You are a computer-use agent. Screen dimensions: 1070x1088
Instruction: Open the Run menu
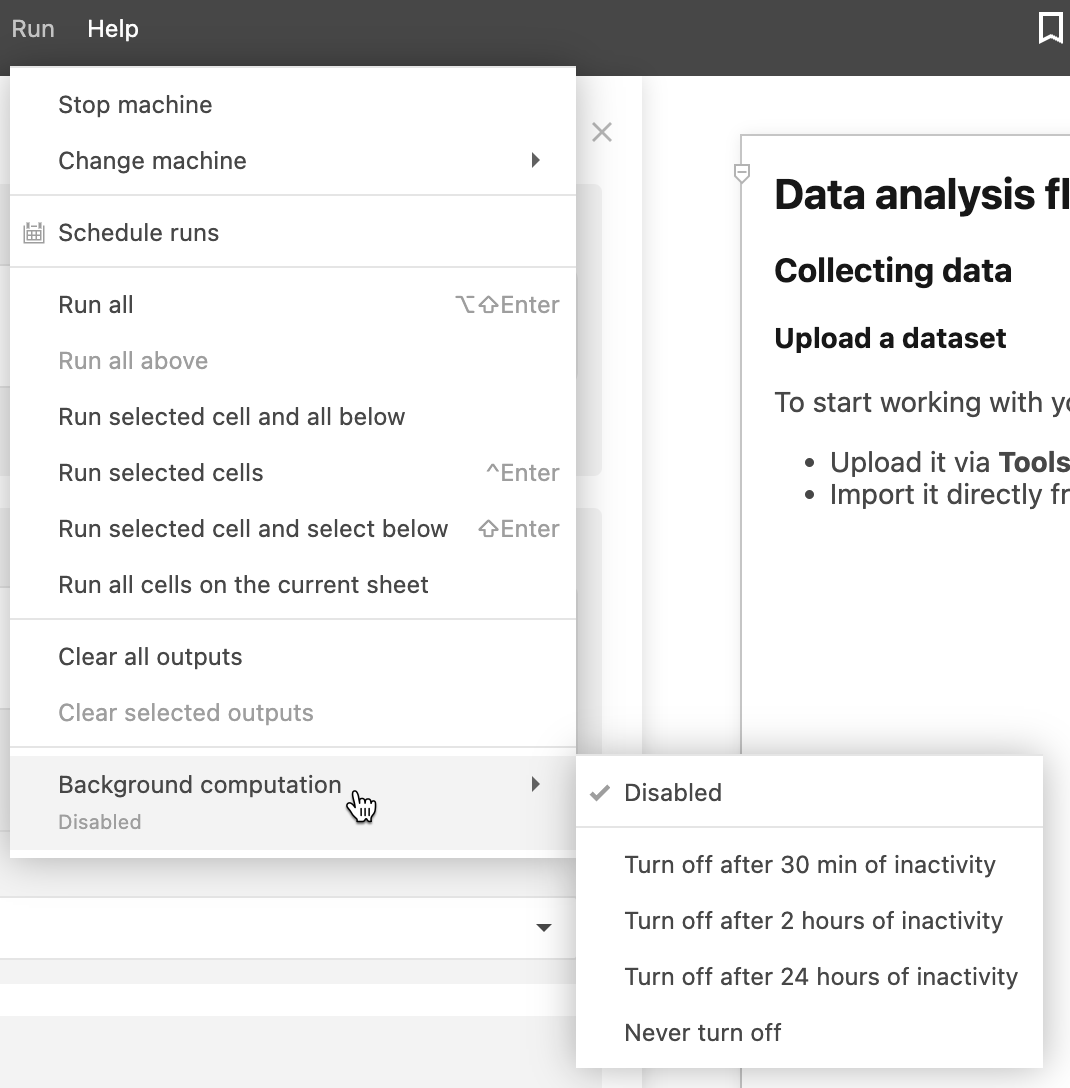point(33,28)
